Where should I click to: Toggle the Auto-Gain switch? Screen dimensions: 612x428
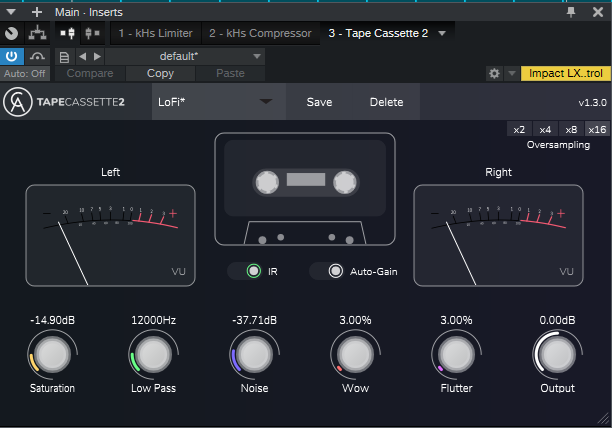click(335, 271)
